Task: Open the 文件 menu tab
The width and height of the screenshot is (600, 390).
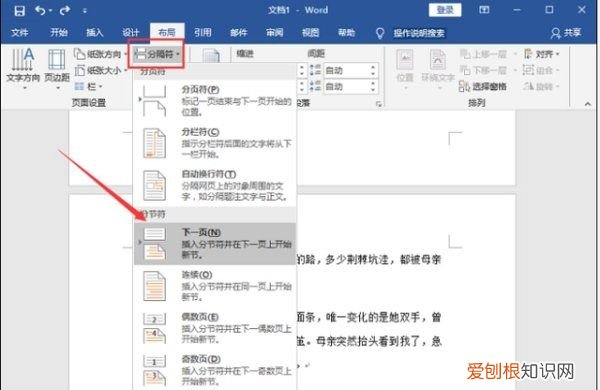Action: [x=20, y=33]
